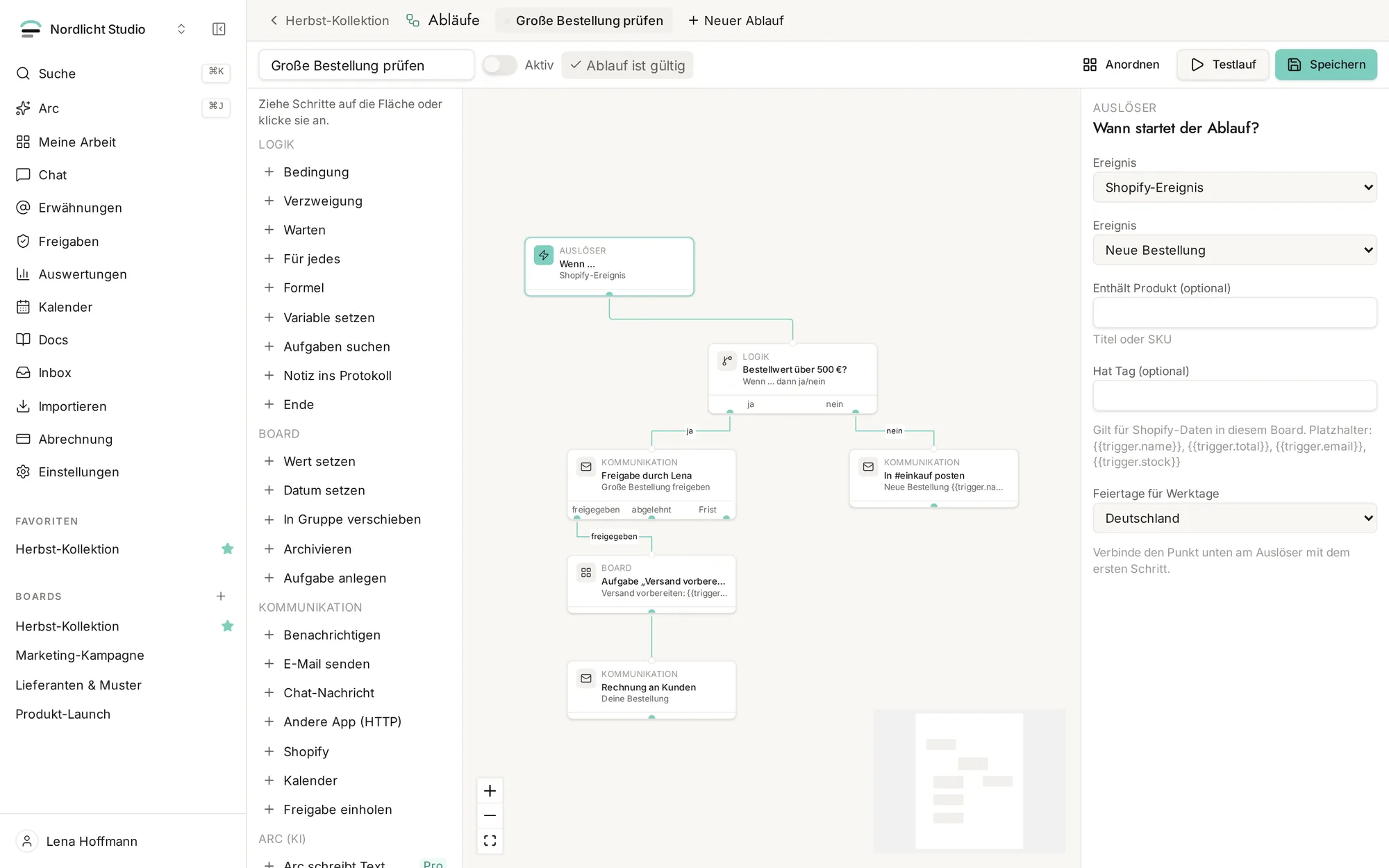Create Neuer Ablauf tab
1389x868 pixels.
[x=735, y=20]
